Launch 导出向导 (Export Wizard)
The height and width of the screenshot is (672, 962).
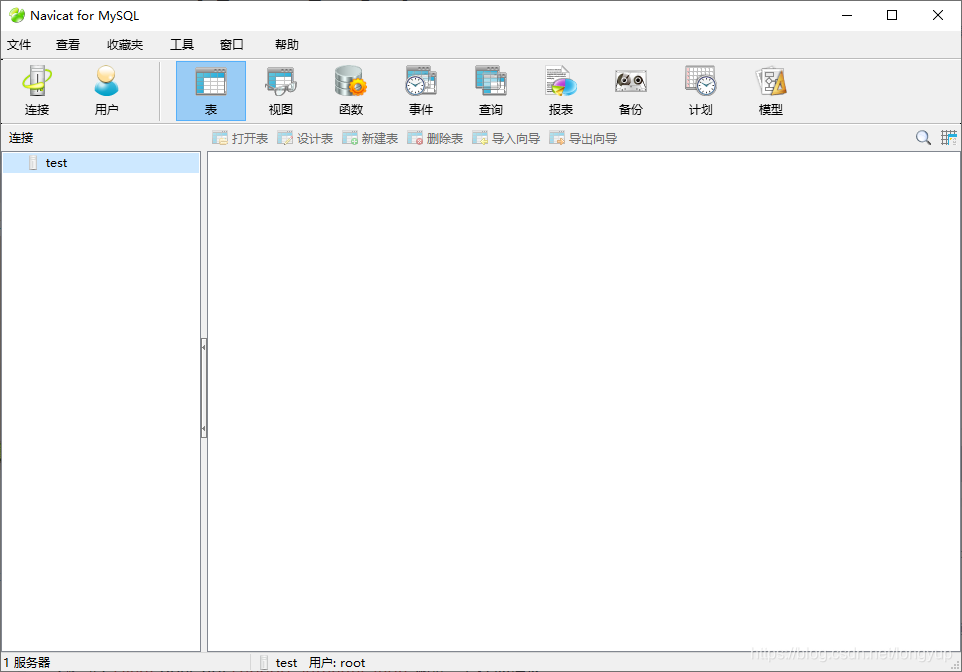583,138
